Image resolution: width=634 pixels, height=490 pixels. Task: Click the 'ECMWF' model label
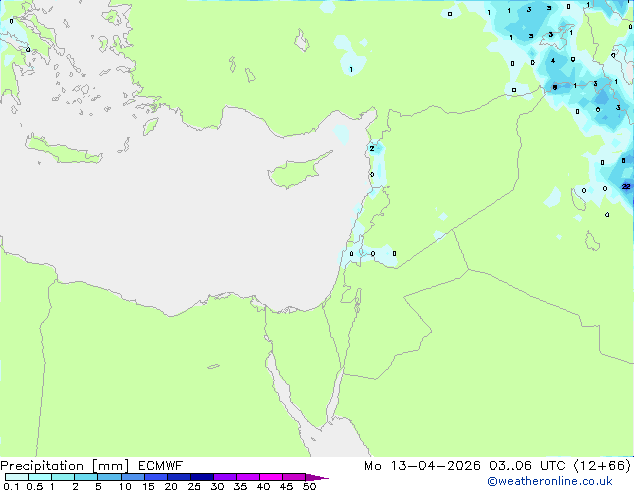(161, 466)
